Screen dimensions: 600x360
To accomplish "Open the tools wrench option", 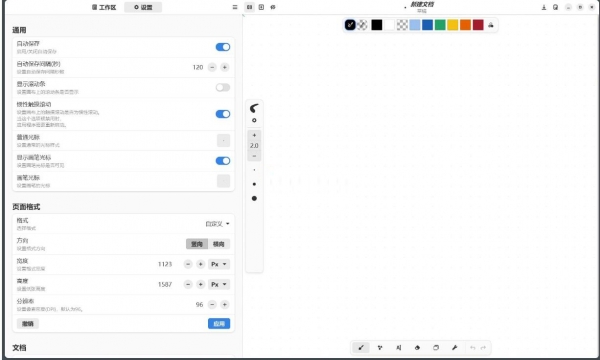I will 455,347.
